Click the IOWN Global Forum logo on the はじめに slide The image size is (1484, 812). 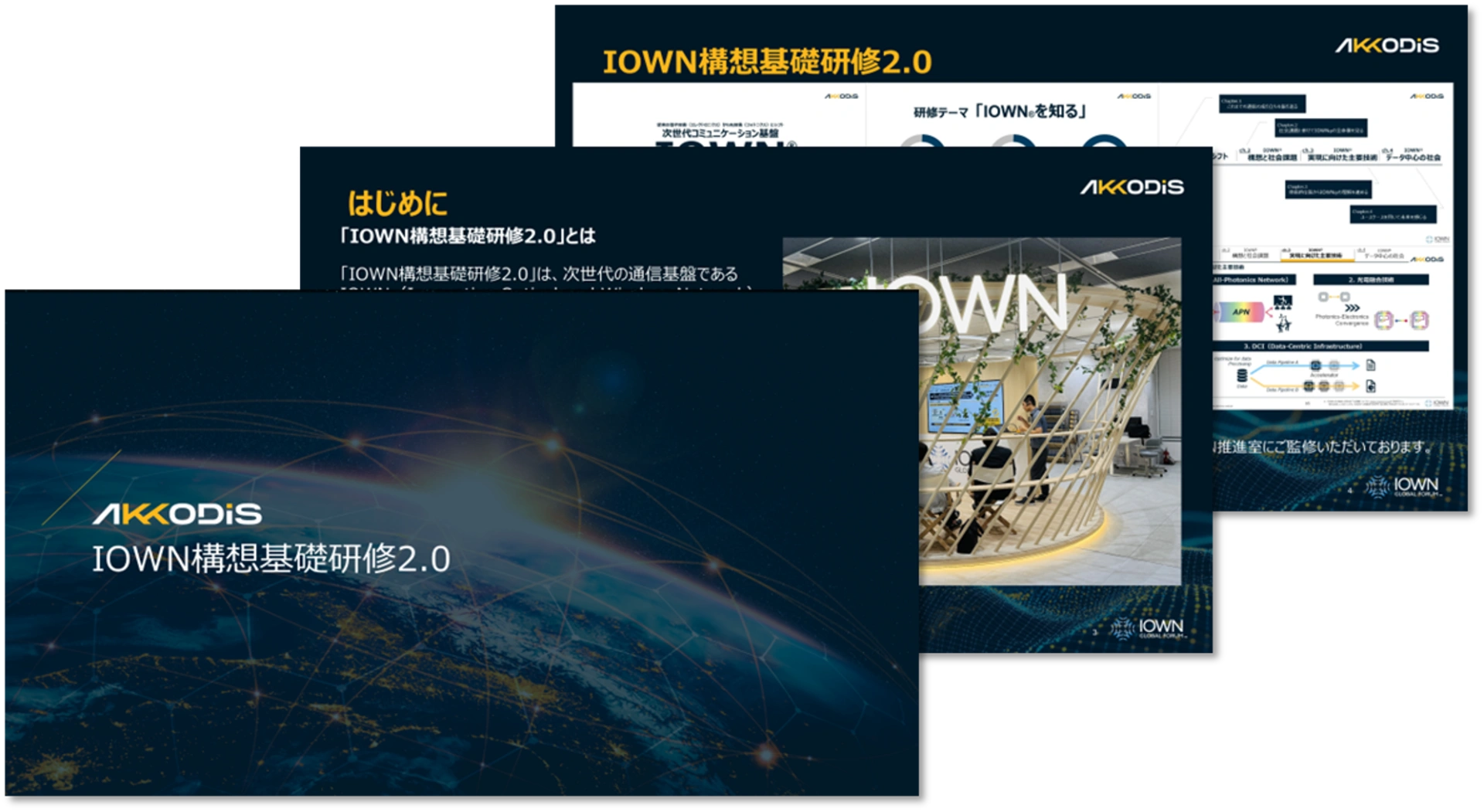[x=1147, y=628]
